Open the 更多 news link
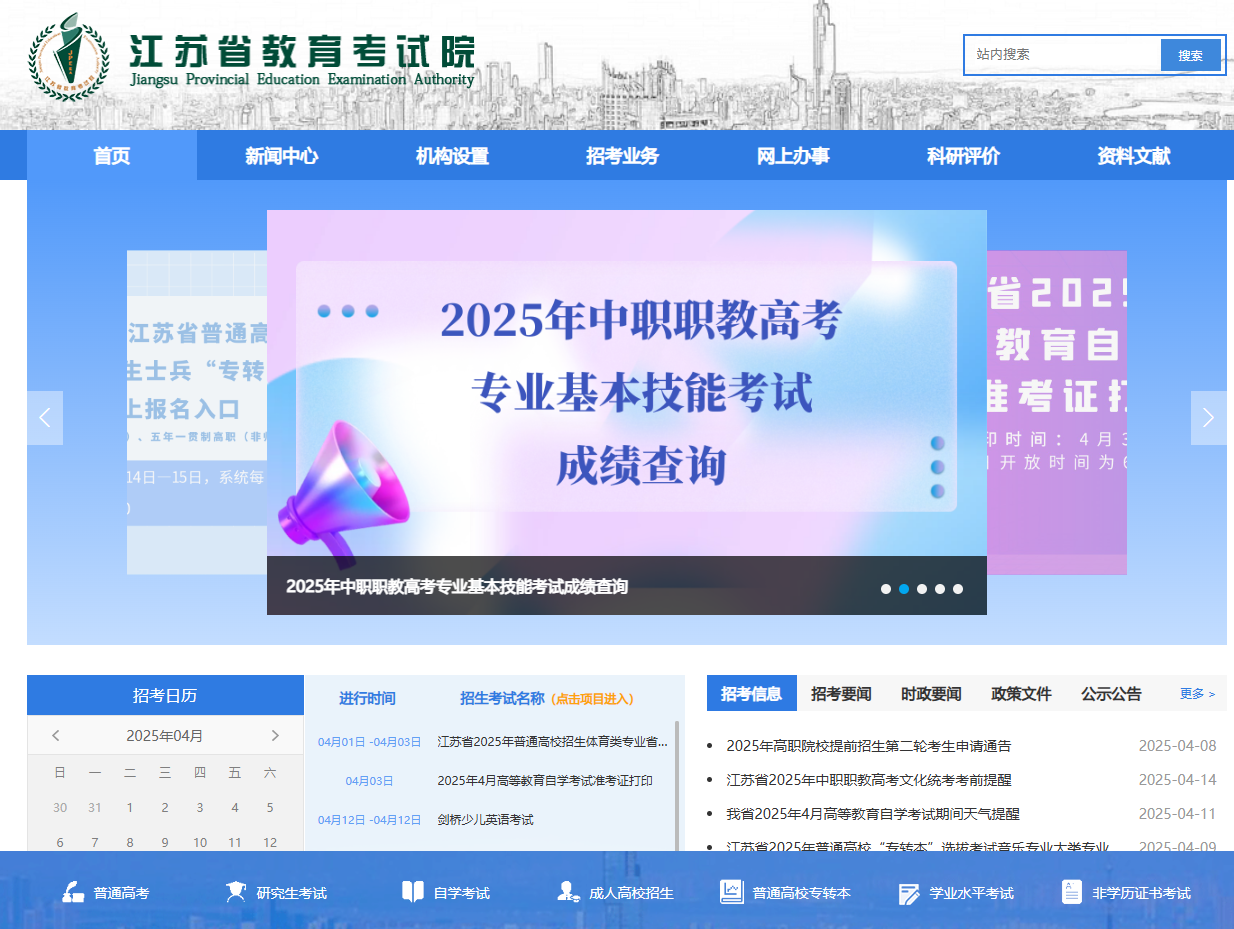This screenshot has height=929, width=1234. coord(1196,693)
